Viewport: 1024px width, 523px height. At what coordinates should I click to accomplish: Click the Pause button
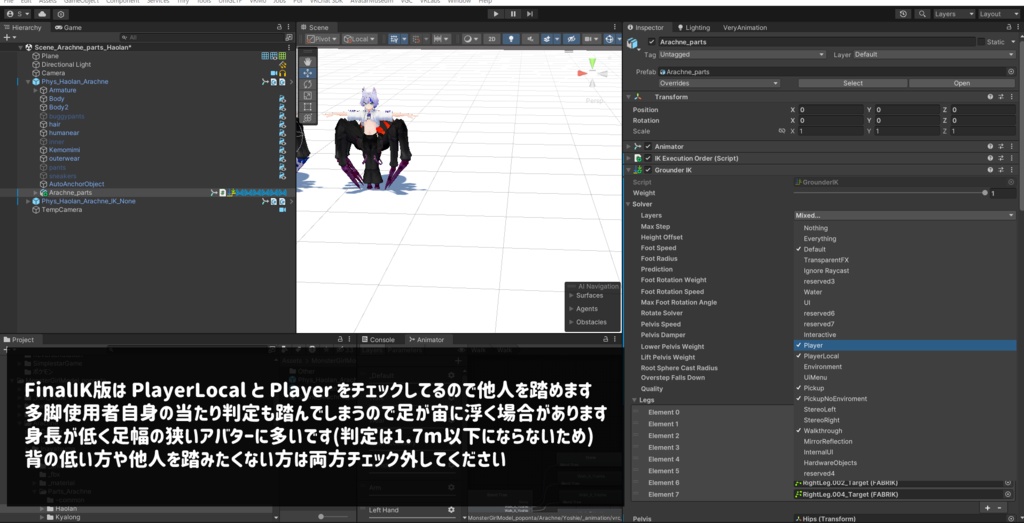click(513, 14)
